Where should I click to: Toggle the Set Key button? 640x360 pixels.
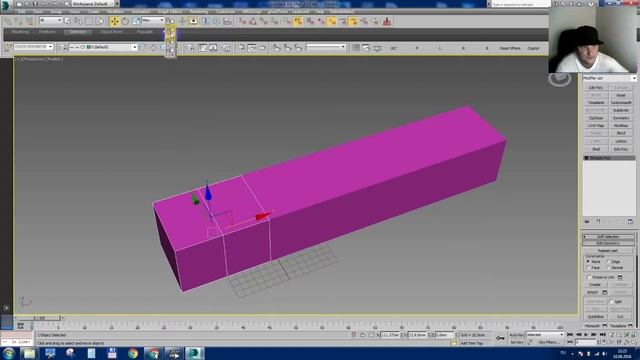pyautogui.click(x=516, y=342)
